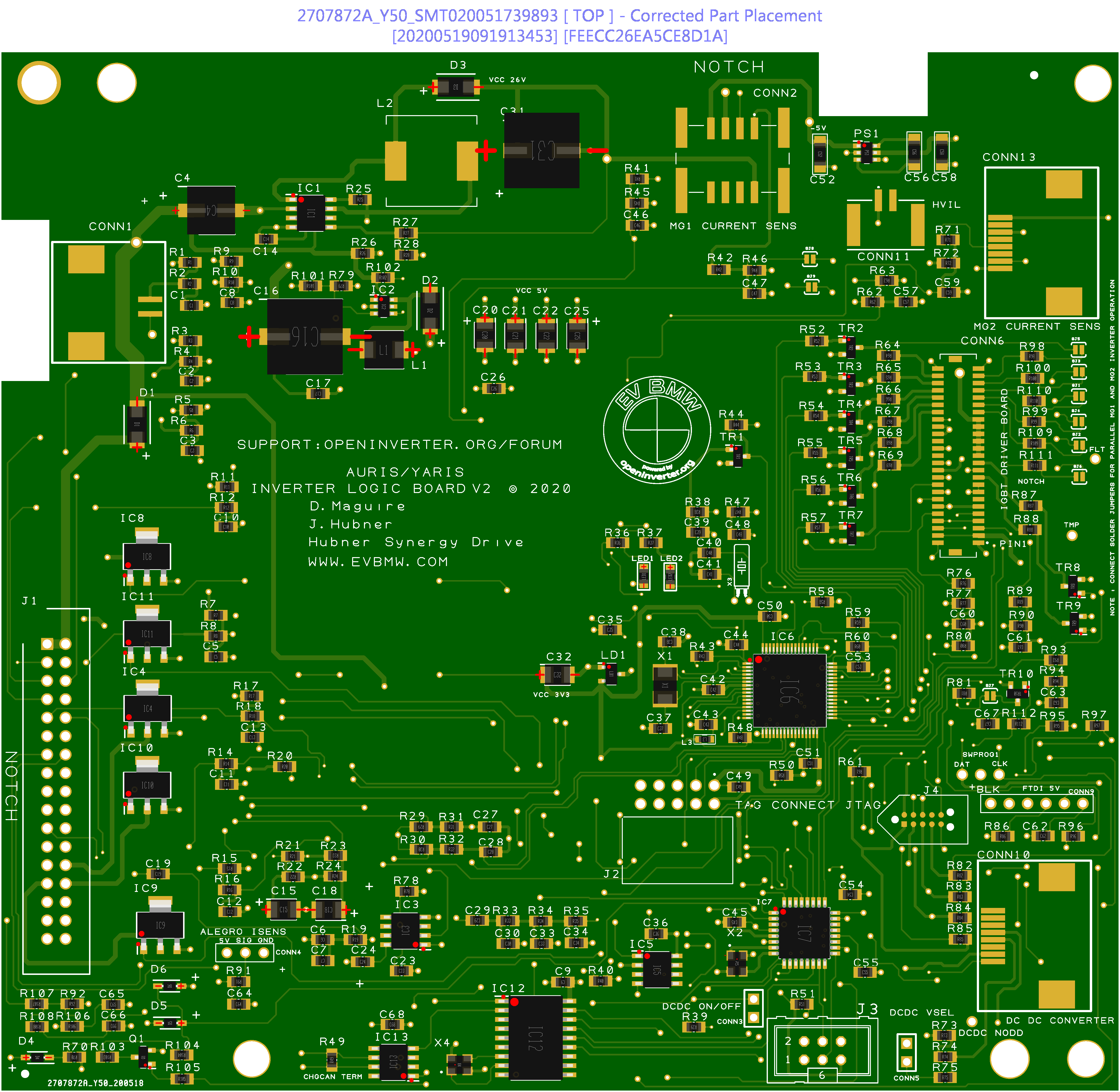Click the SUPPORT:OPENINVERTER.ORG/FORUM silkscreen text

tap(400, 444)
